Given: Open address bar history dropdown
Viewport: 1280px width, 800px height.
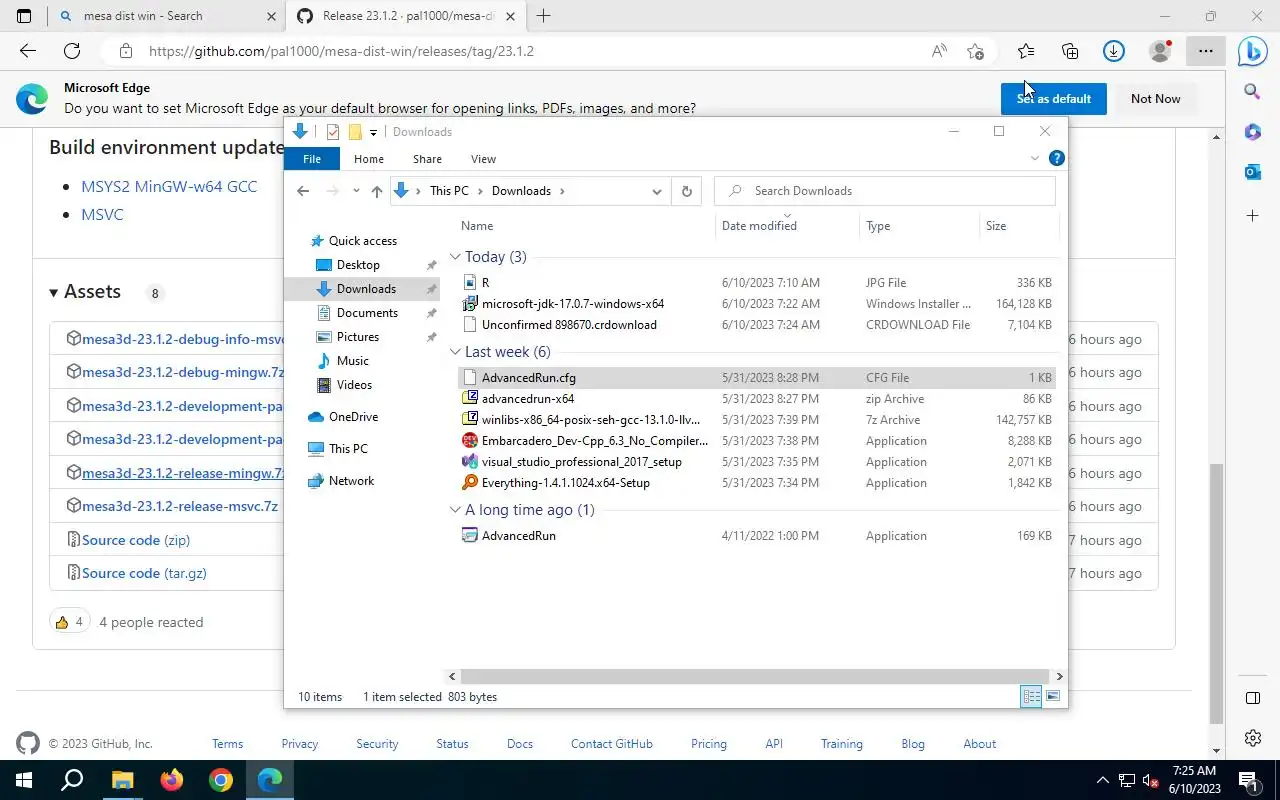Looking at the screenshot, I should point(656,191).
